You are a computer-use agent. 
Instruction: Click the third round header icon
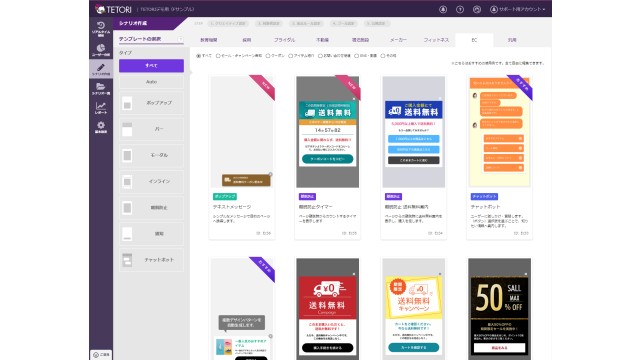tap(477, 9)
